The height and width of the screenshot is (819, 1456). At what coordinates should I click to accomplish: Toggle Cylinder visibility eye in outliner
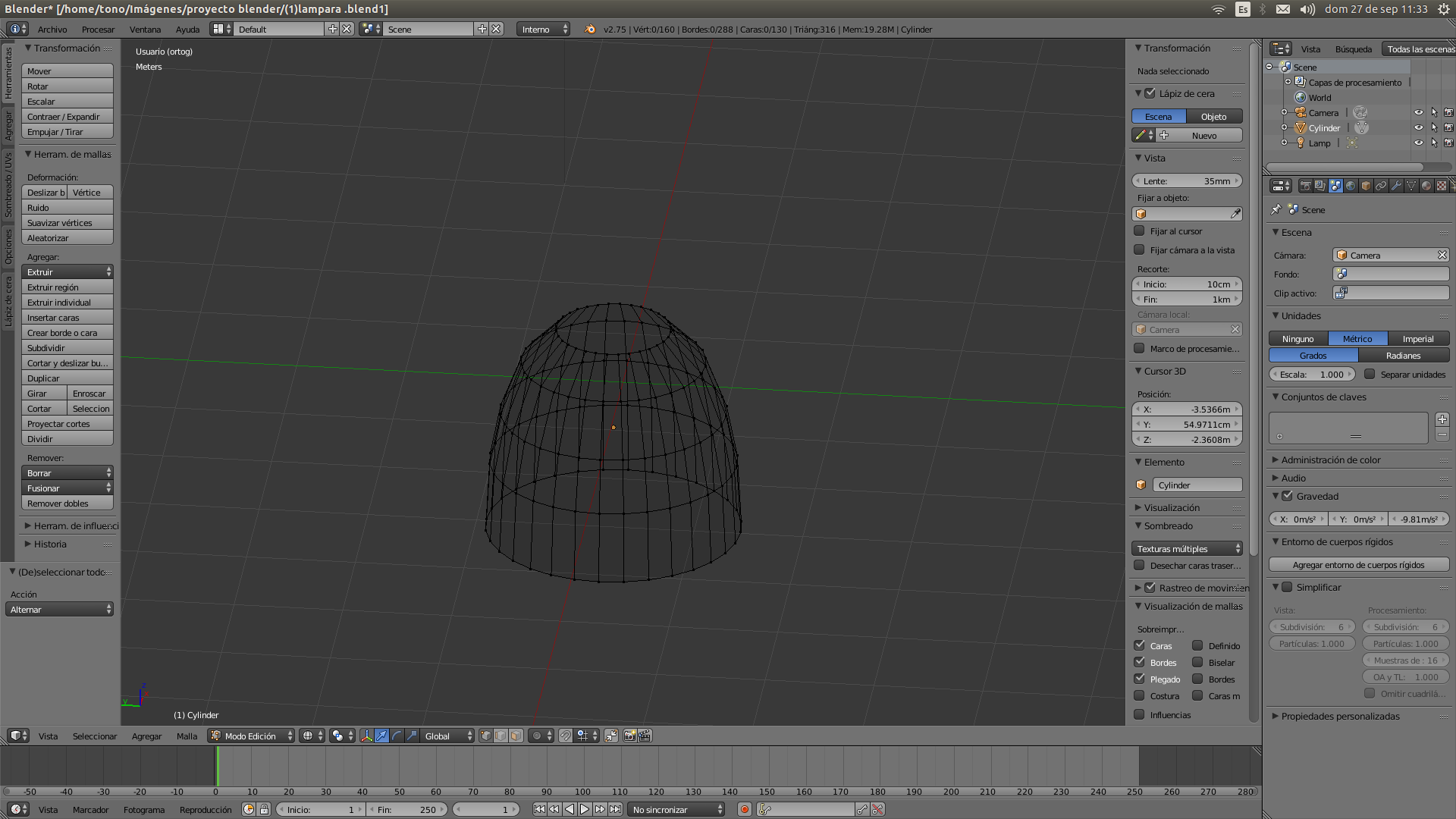[1418, 128]
